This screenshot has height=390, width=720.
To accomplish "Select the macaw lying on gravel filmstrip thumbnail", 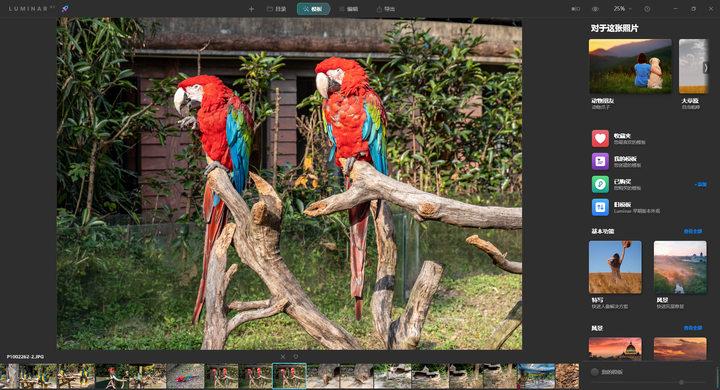I will (186, 376).
